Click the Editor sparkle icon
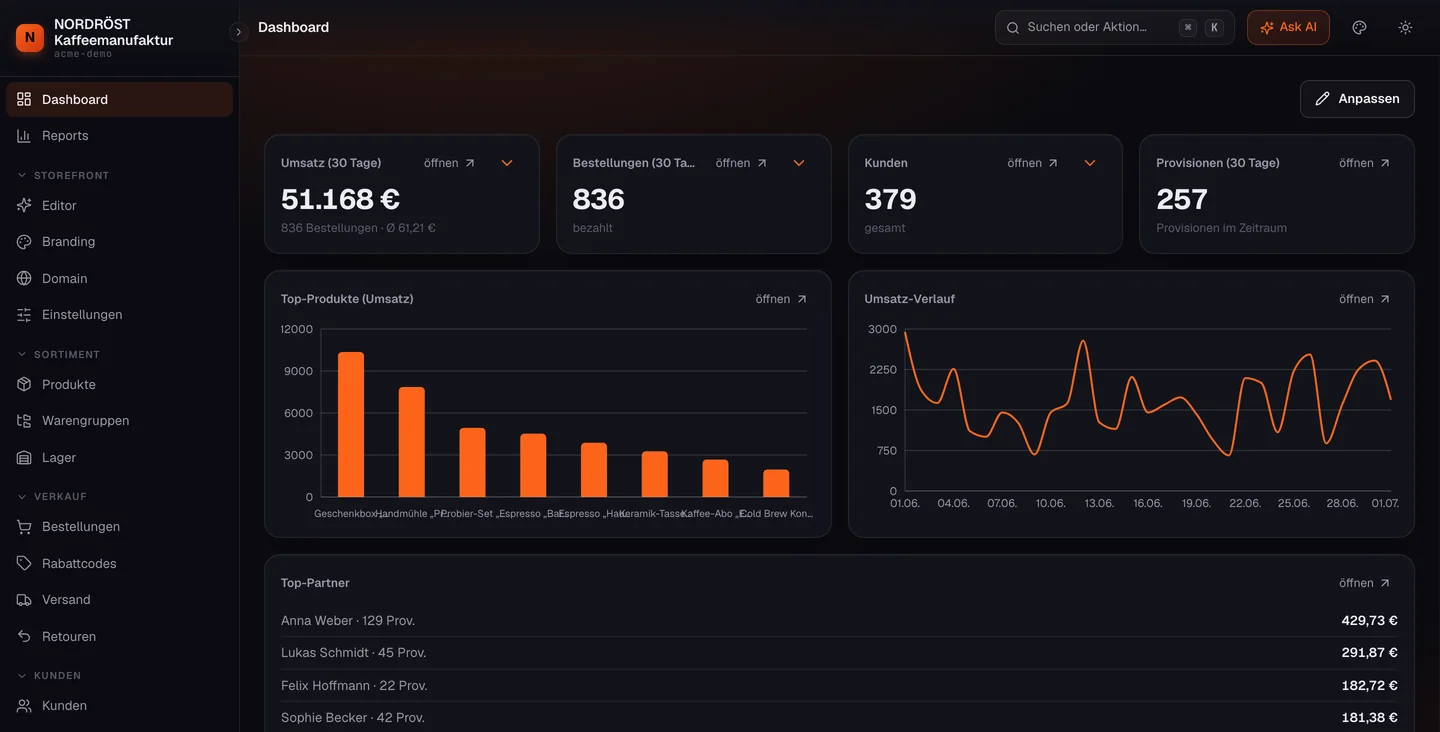1440x732 pixels. 24,205
